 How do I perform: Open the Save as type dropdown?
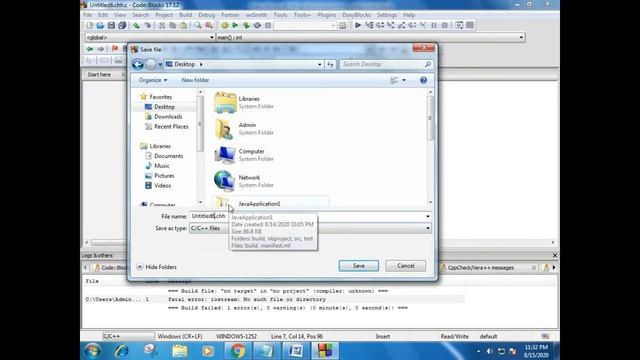click(x=427, y=228)
